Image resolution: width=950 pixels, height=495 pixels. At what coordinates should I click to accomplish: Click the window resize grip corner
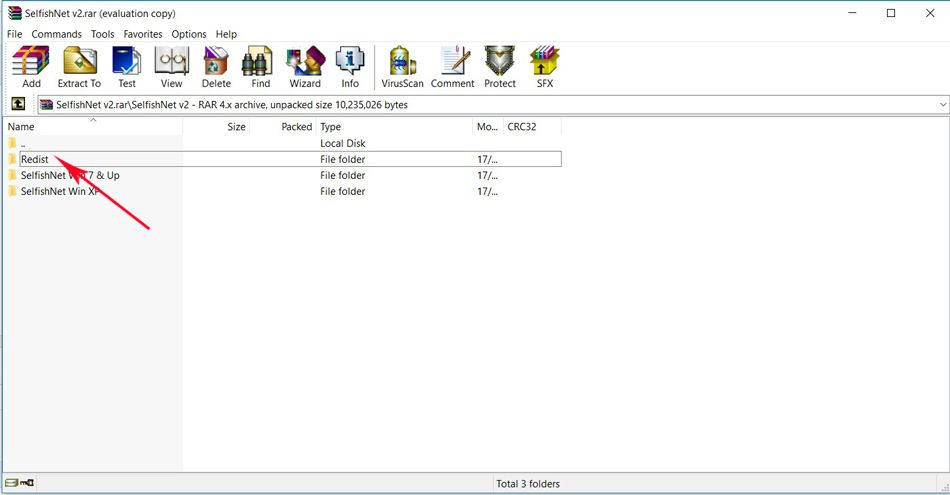[944, 487]
